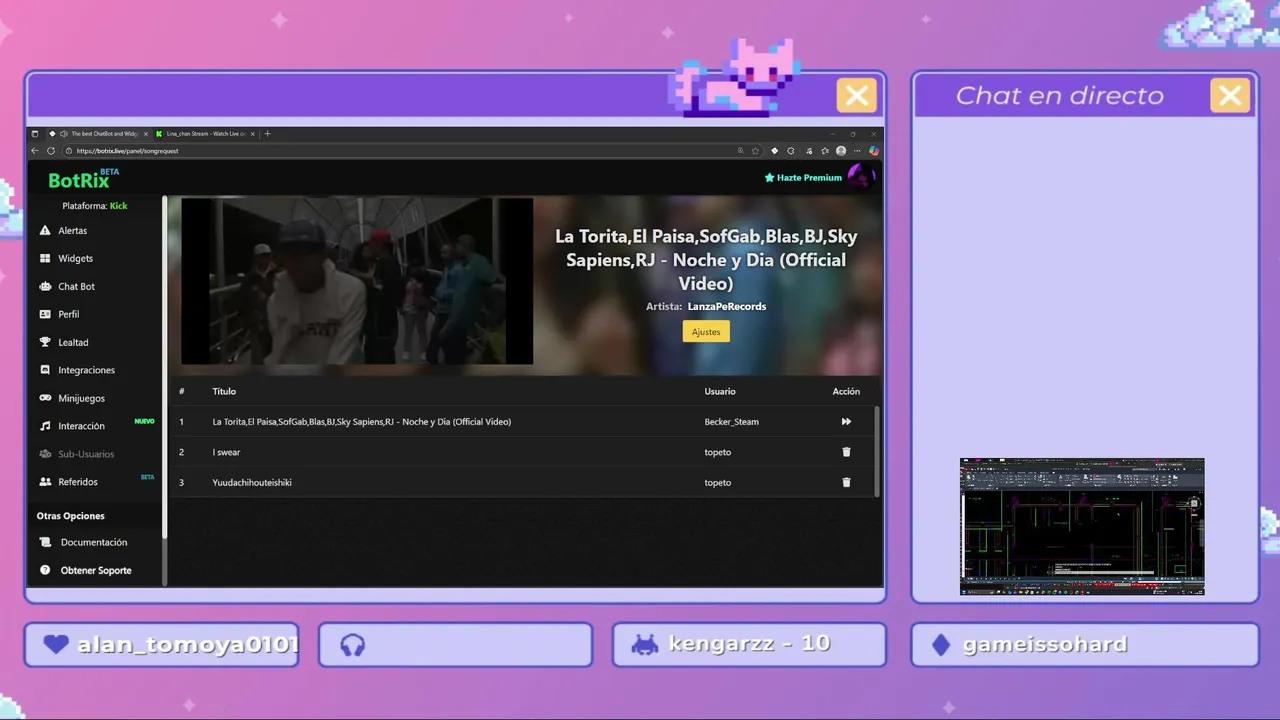Click the yellow Ajustes button
The image size is (1280, 720).
[x=706, y=331]
